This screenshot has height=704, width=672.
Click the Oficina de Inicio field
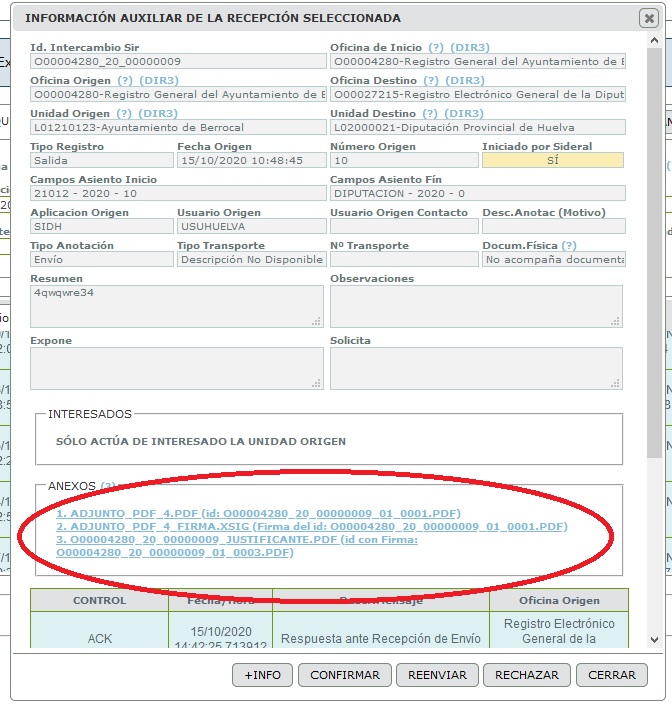coord(478,61)
